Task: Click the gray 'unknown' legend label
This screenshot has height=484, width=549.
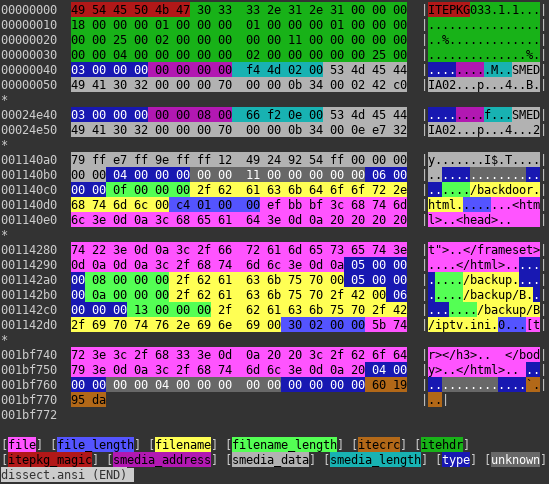Action: tap(515, 460)
